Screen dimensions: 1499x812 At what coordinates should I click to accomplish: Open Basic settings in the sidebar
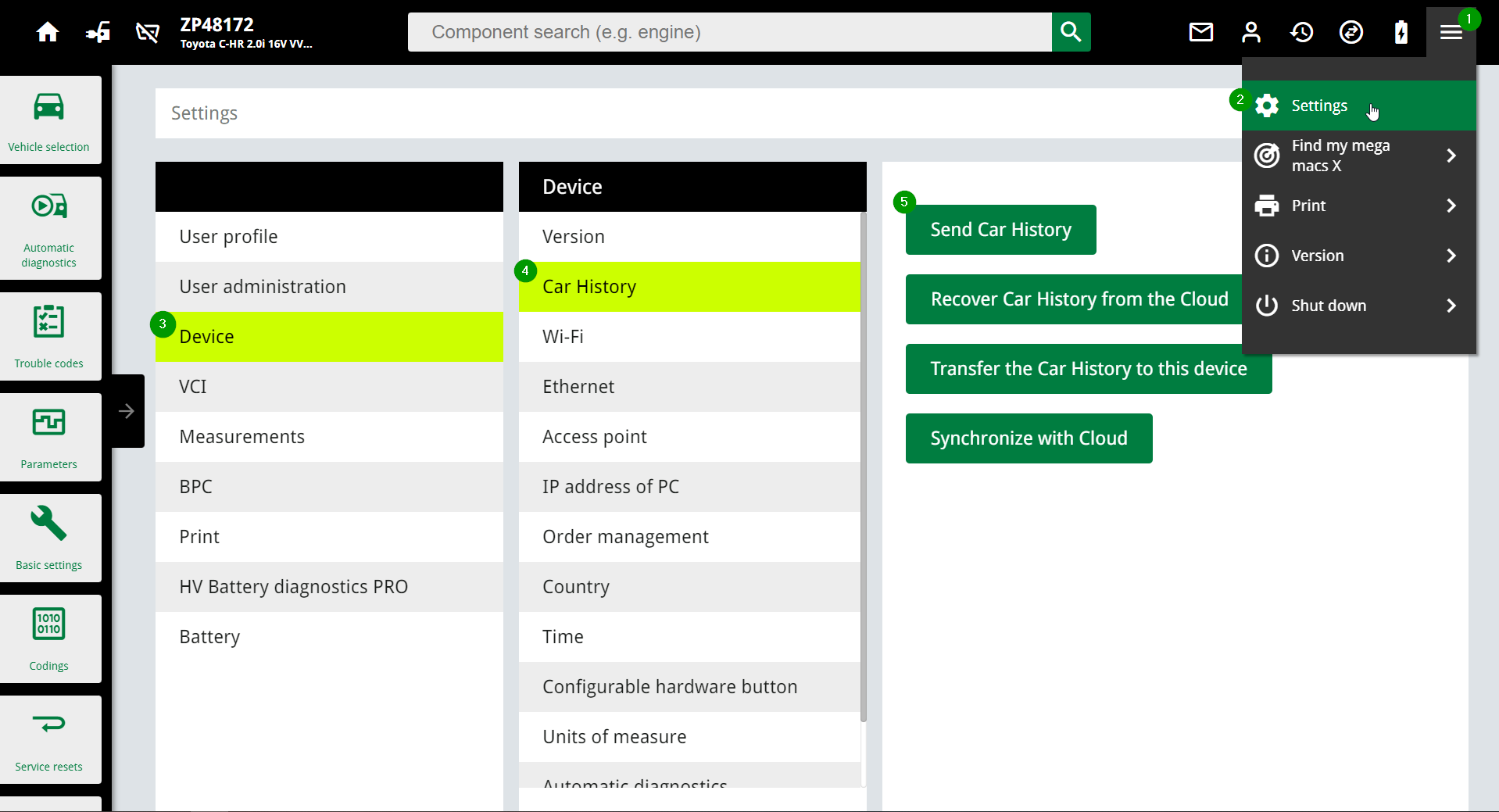[x=49, y=538]
